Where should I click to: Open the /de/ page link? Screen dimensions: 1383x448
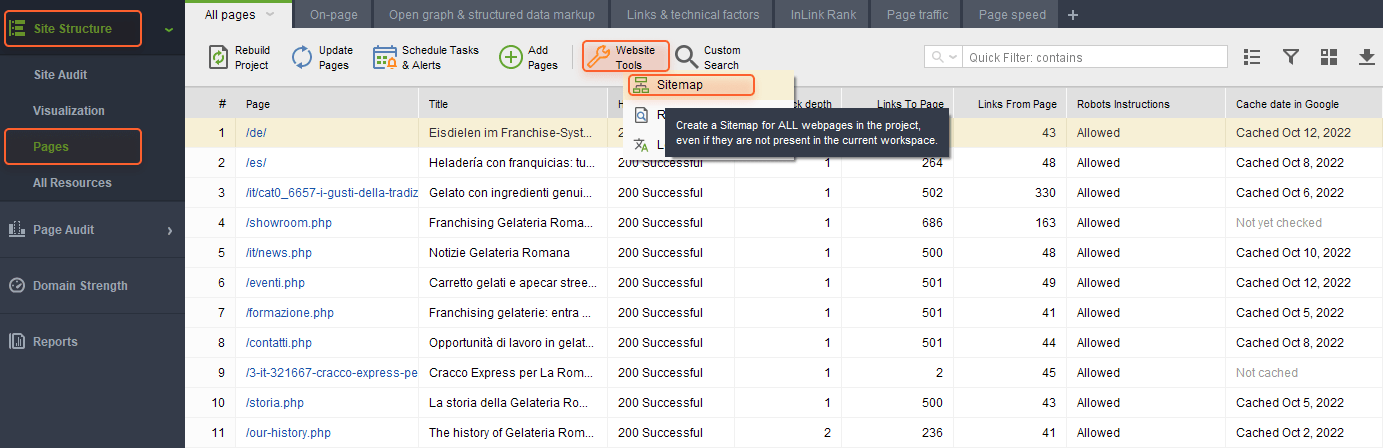256,133
